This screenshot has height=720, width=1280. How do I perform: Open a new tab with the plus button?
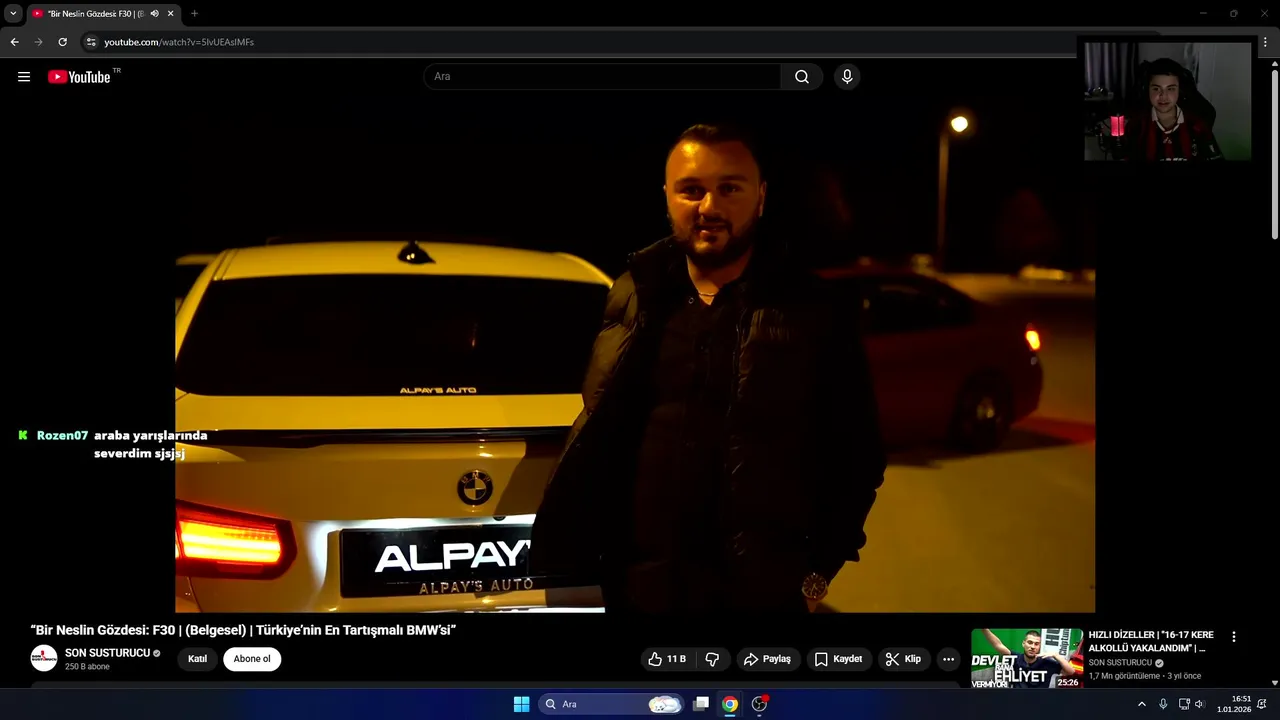pyautogui.click(x=194, y=13)
